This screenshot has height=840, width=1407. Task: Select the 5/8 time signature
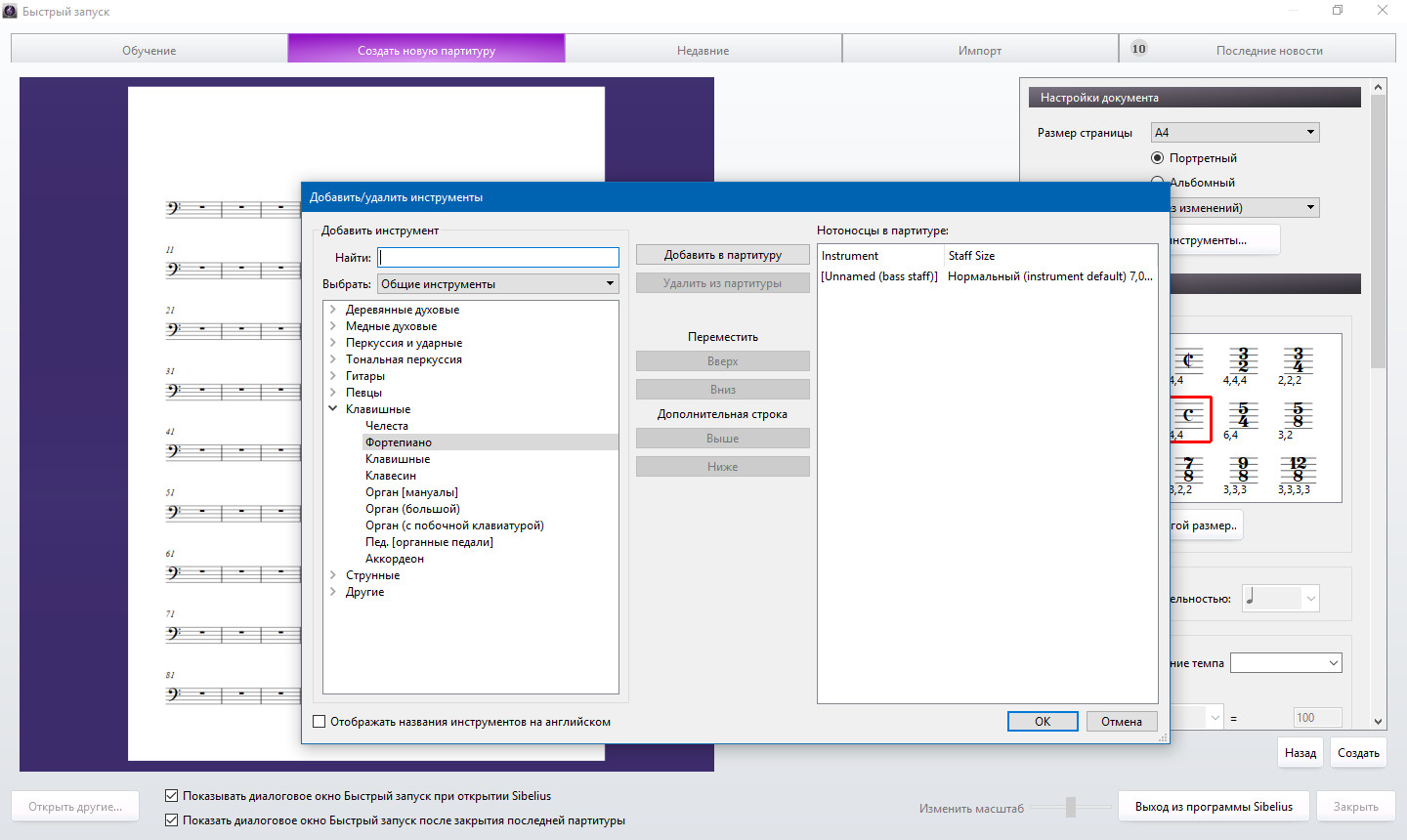coord(1297,415)
